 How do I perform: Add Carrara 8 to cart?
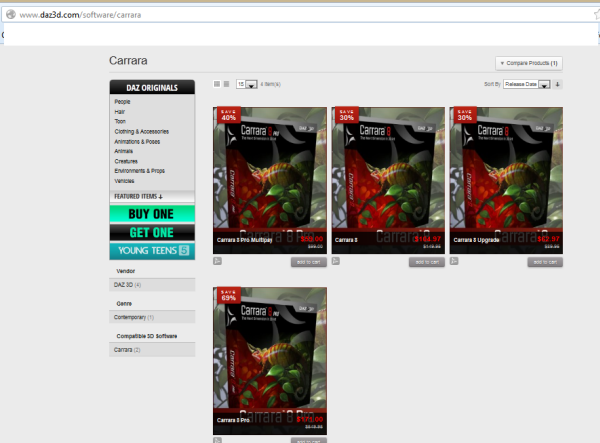point(427,262)
